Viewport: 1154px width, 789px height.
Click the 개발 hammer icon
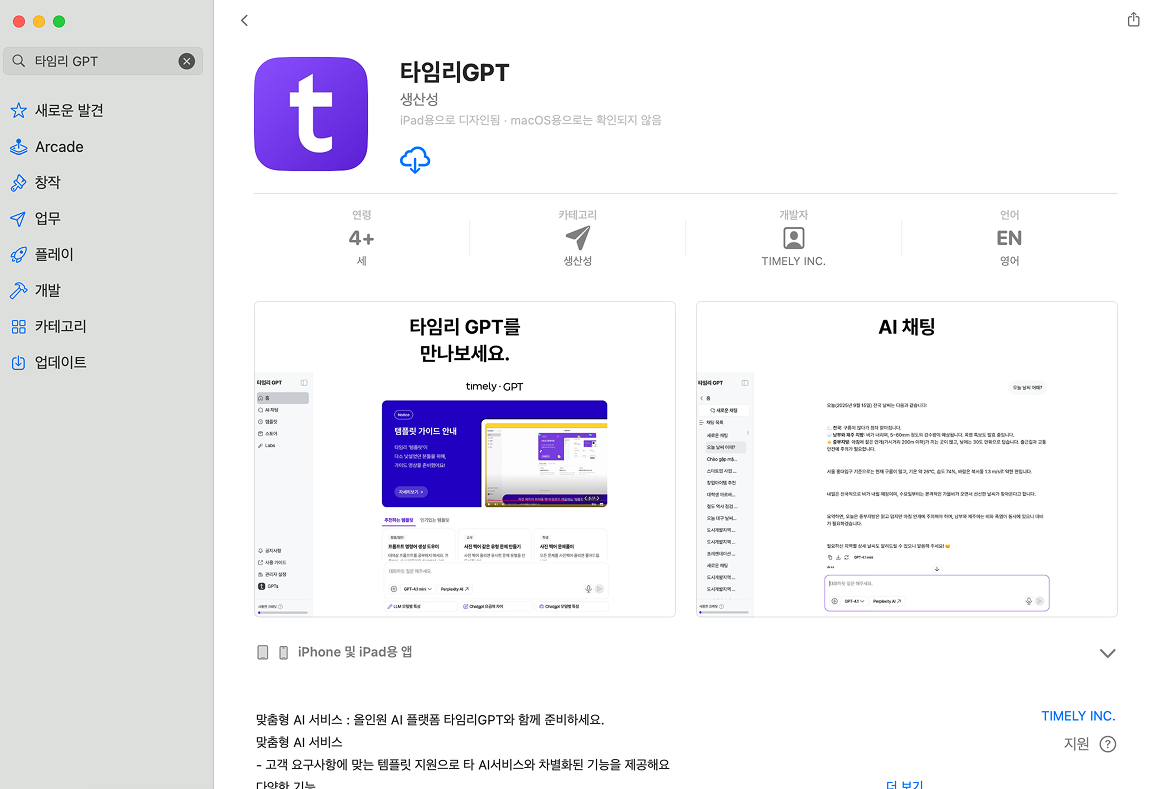[18, 291]
